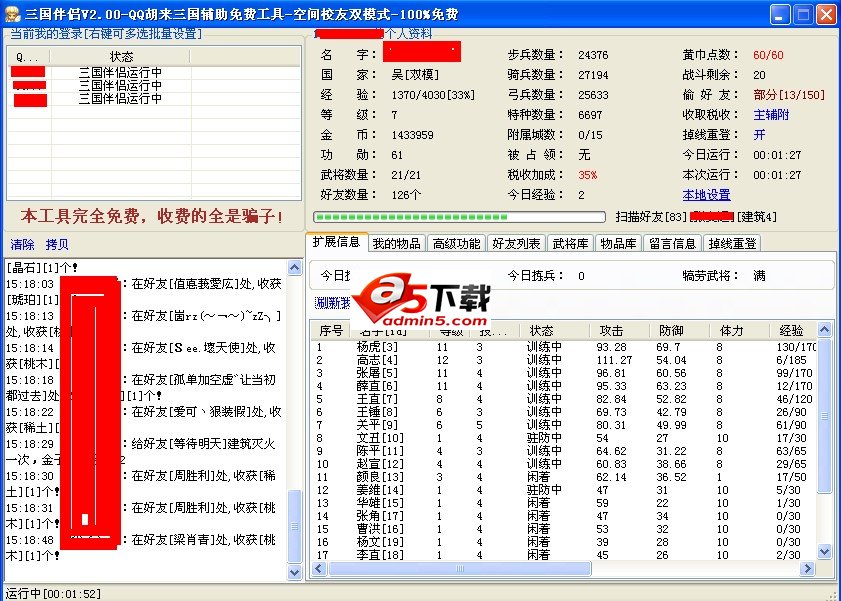Click the generals table horizontal scrollbar thumb

(460, 568)
